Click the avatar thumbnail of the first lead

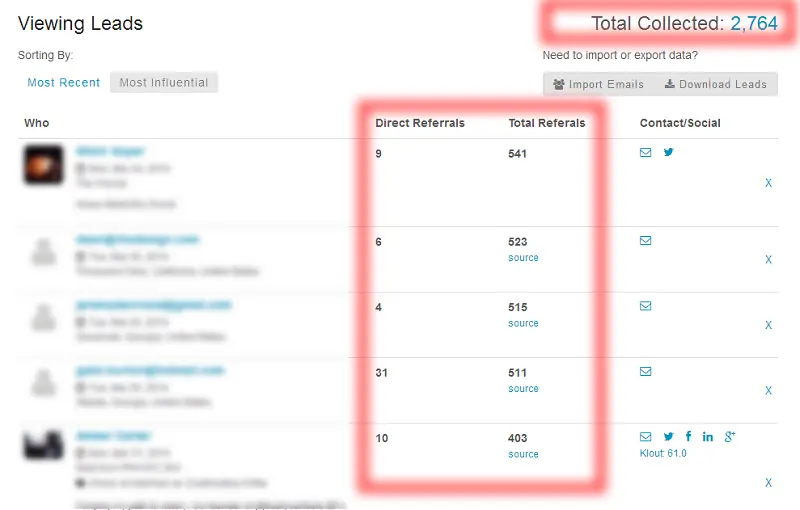click(43, 165)
